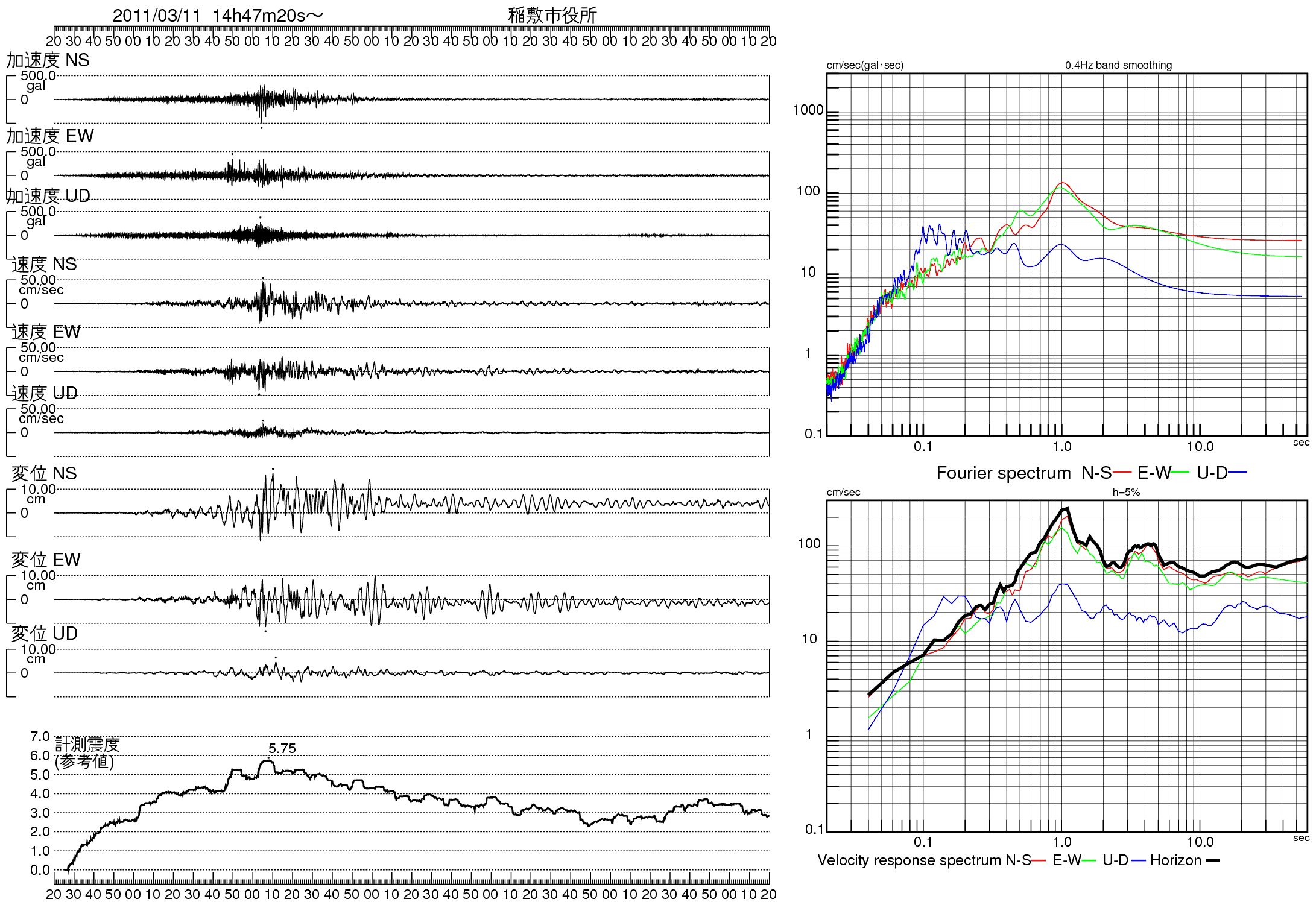1316x905 pixels.
Task: Click the blue U-D velocity response legend line
Action: click(1139, 860)
